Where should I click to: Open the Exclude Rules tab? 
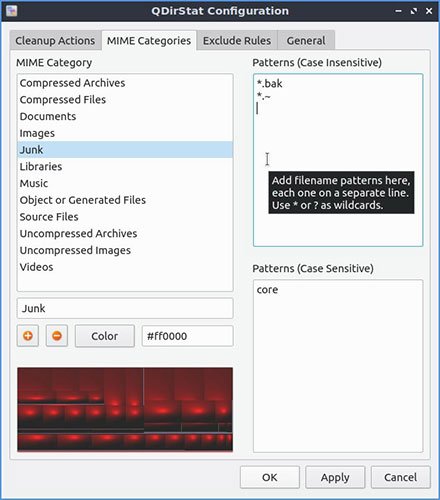tap(237, 41)
